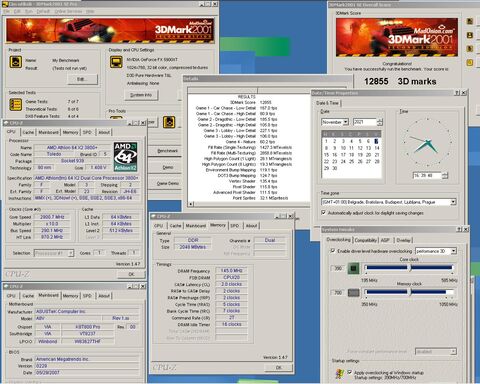Image resolution: width=480 pixels, height=384 pixels.
Task: Select day 30 in the November calendar
Action: [x=335, y=168]
